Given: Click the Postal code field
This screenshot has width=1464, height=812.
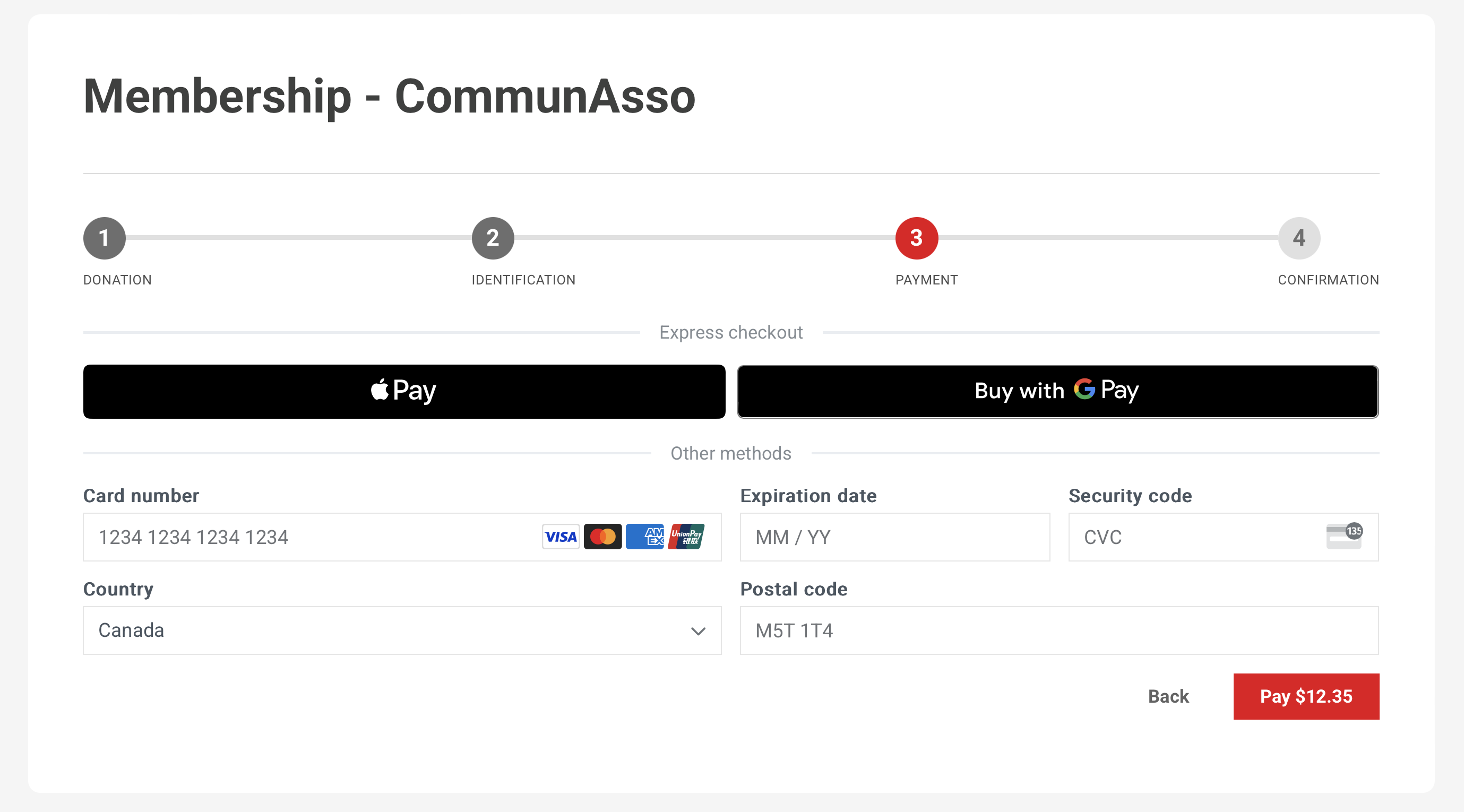Looking at the screenshot, I should tap(1059, 630).
